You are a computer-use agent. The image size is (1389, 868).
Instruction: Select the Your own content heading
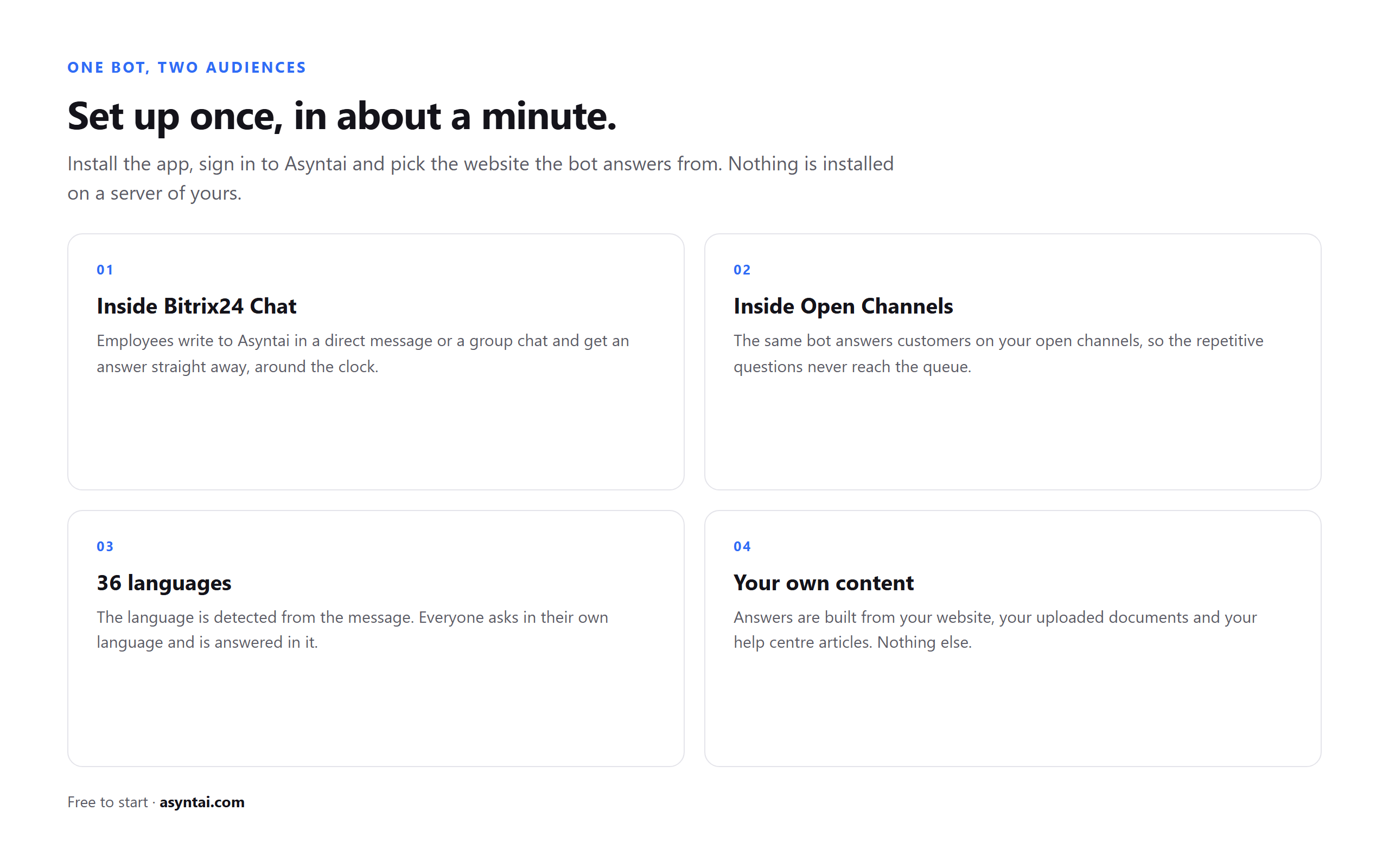point(824,583)
